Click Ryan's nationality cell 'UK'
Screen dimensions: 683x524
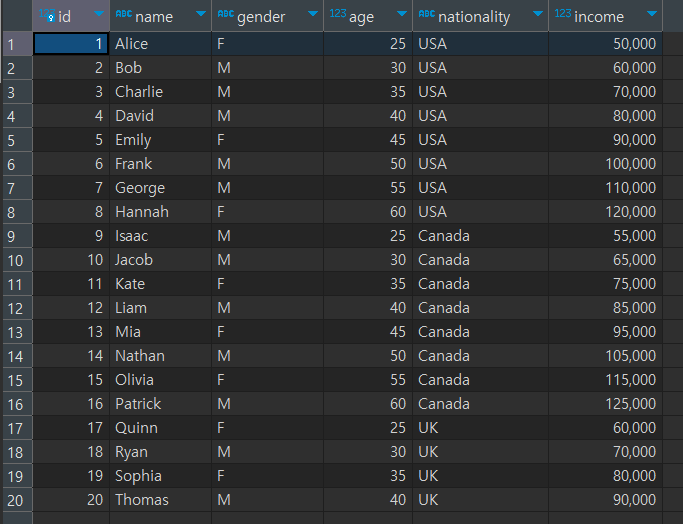480,452
